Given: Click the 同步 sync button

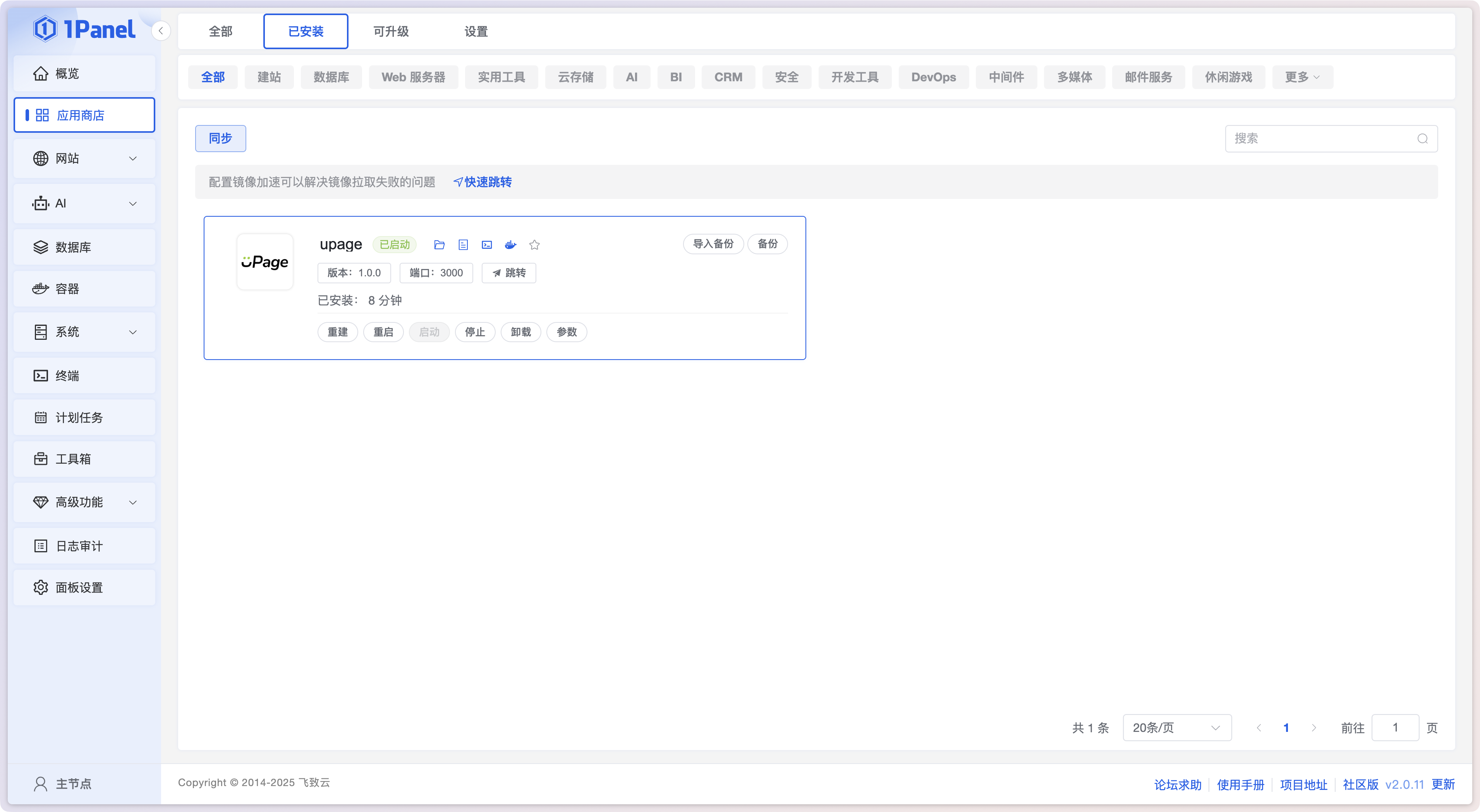Looking at the screenshot, I should pos(220,139).
